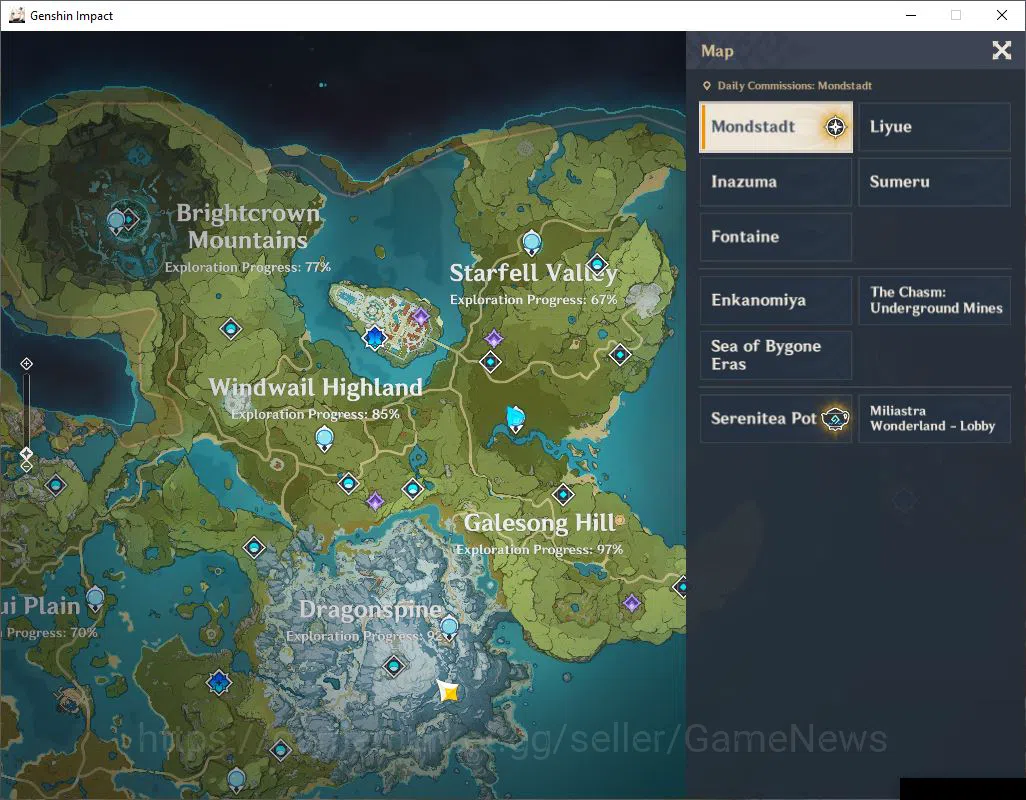Zoom in with the plus icon above the slider

[26, 364]
